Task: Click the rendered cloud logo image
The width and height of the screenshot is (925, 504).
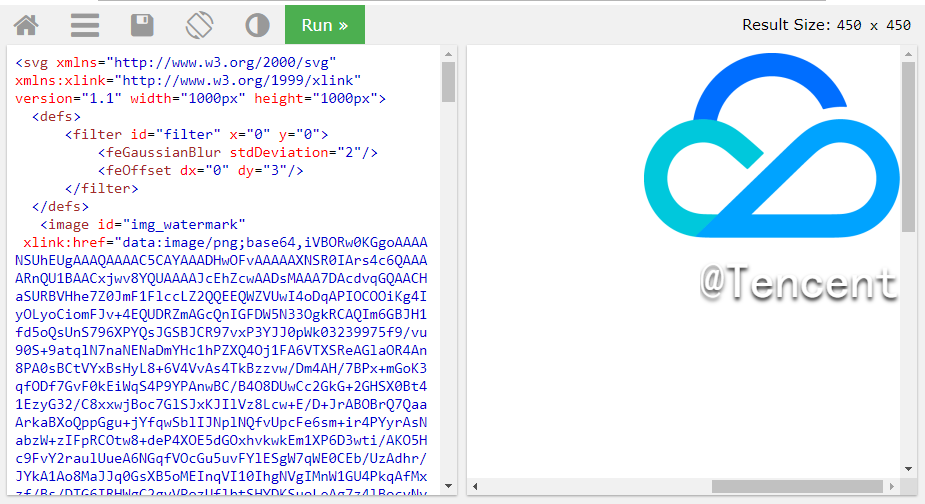Action: pos(772,145)
